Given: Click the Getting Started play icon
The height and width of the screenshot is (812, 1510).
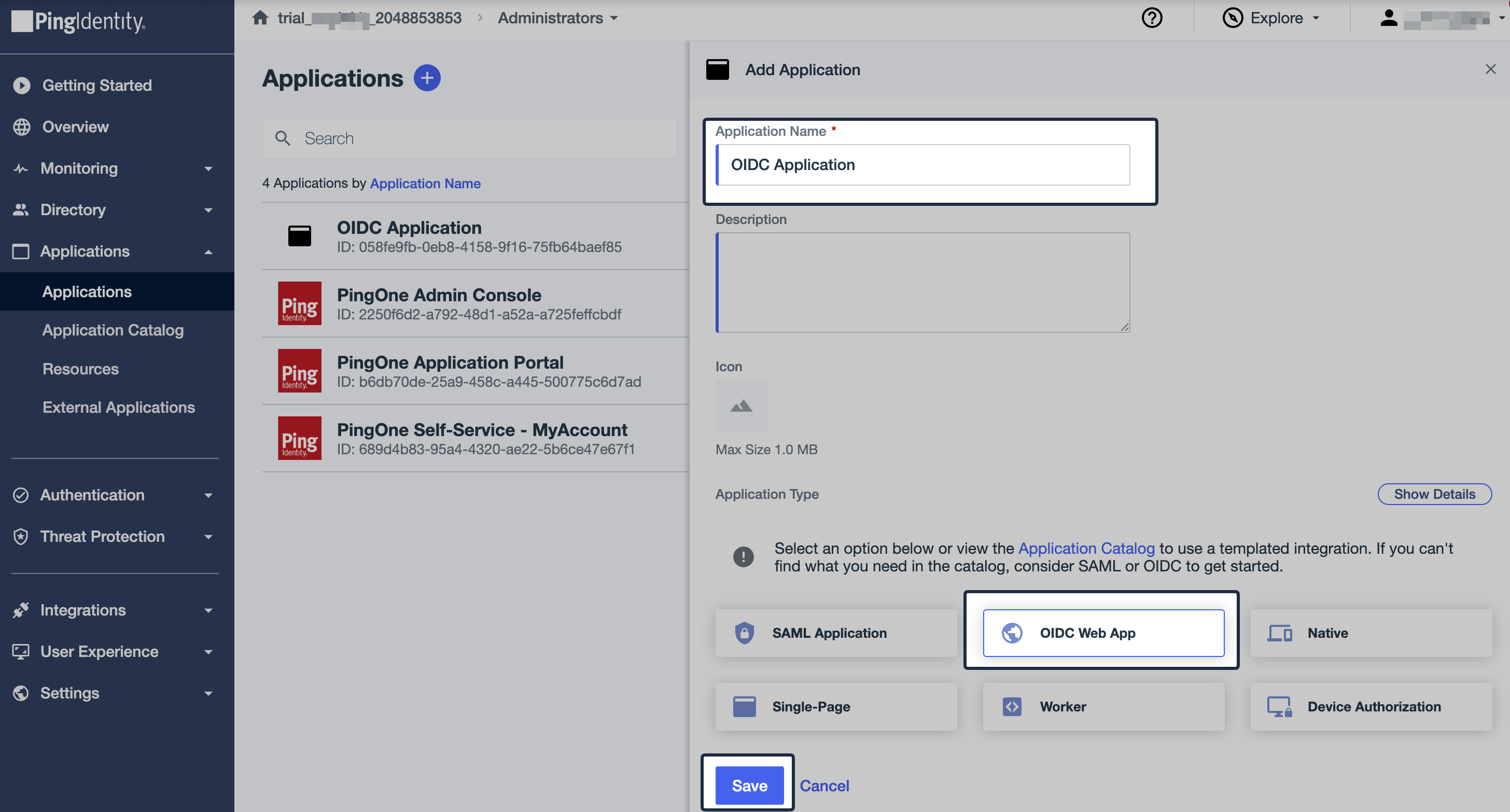Looking at the screenshot, I should [x=22, y=85].
